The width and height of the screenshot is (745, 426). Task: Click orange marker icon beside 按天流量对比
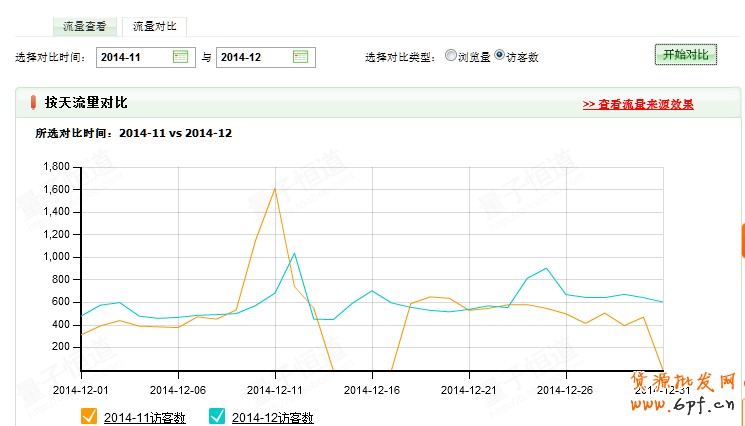(33, 102)
